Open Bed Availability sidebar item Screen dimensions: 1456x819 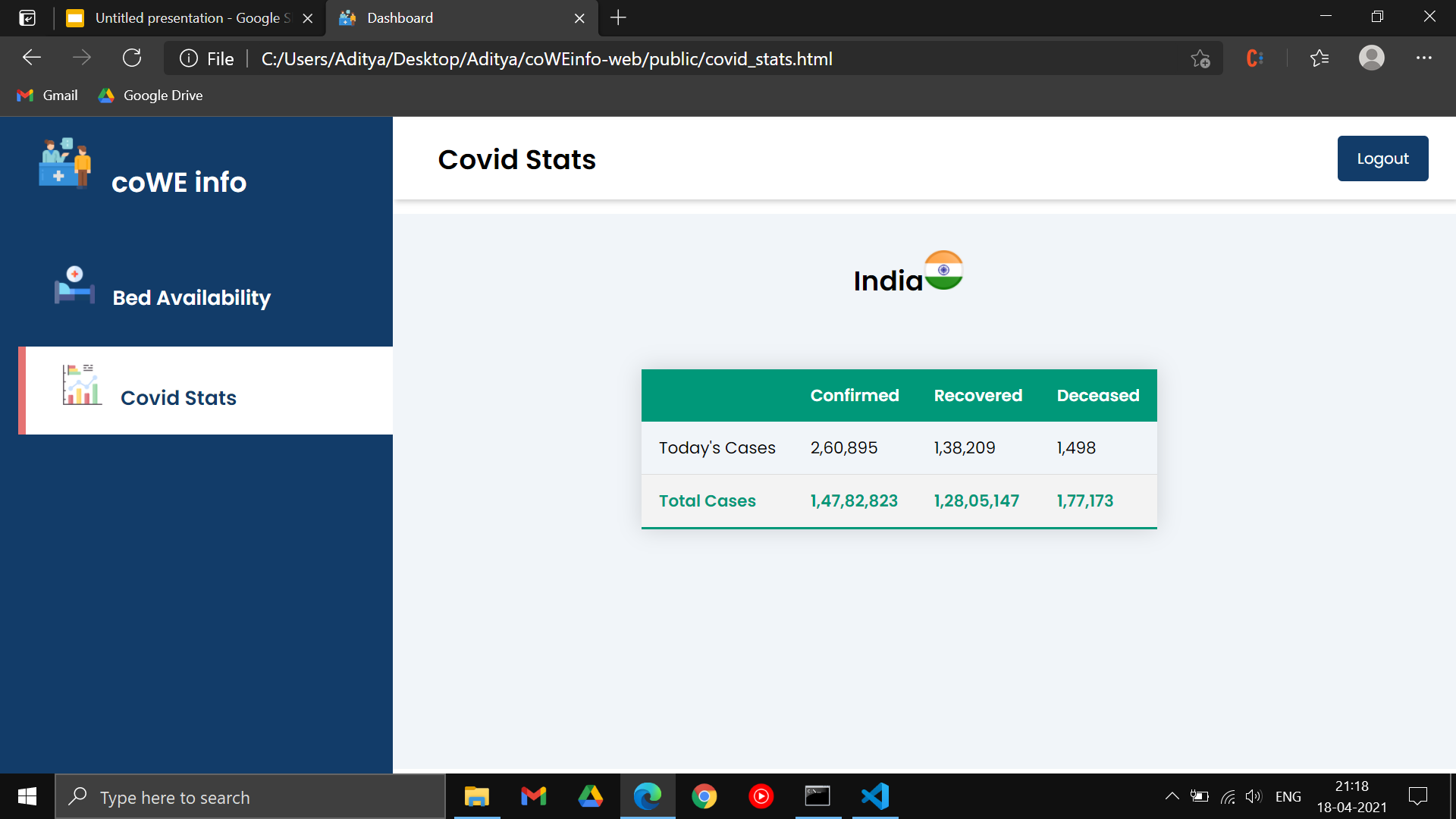(191, 297)
